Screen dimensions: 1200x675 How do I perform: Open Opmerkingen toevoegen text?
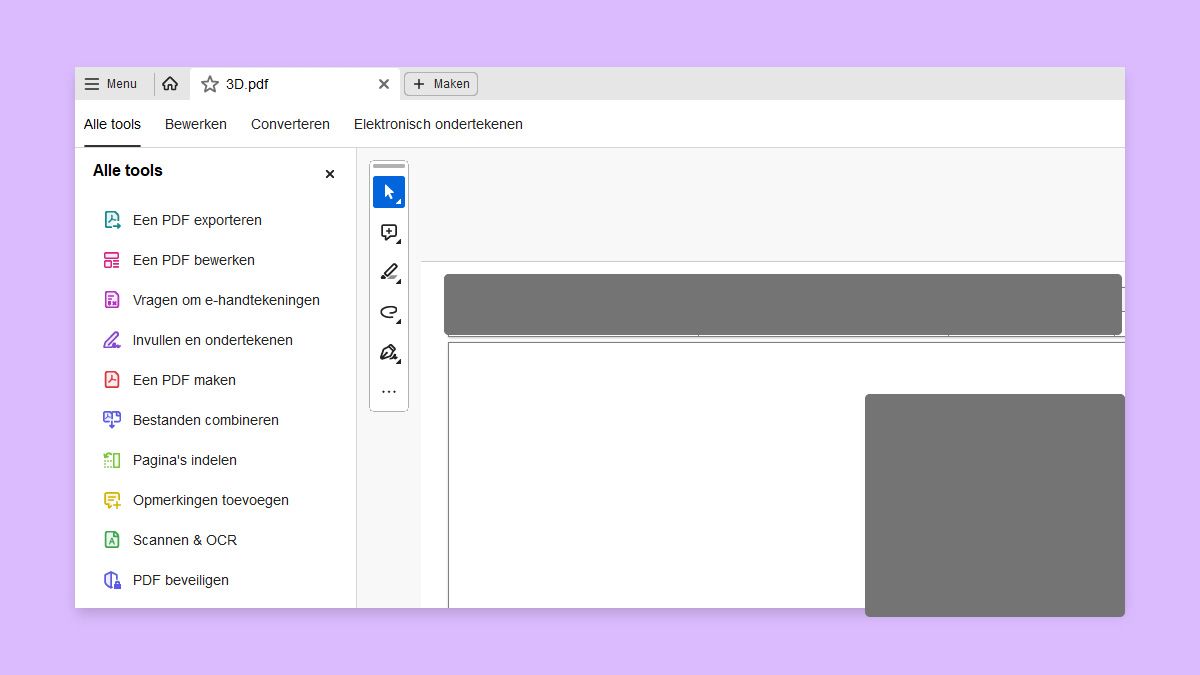(211, 500)
